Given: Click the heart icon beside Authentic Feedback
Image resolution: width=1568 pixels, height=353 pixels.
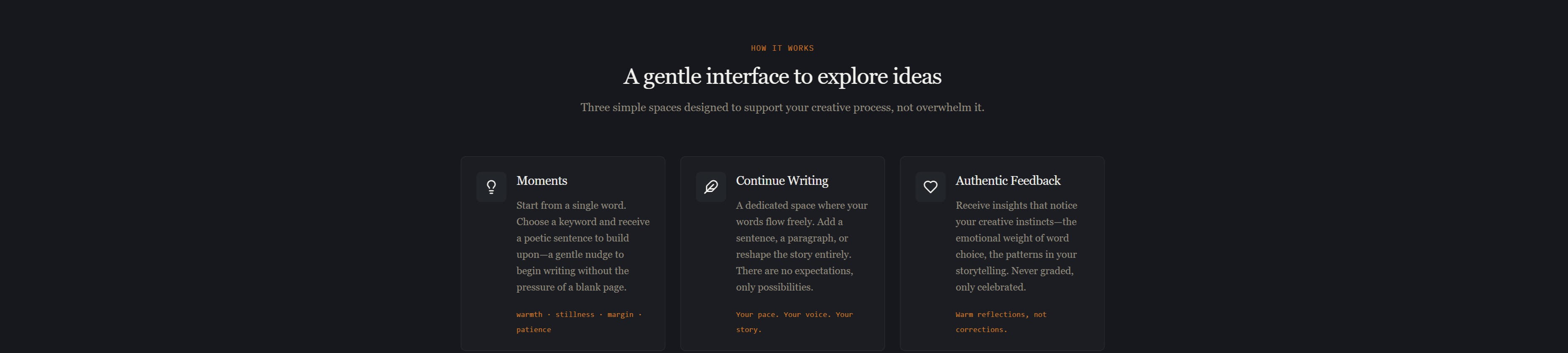Looking at the screenshot, I should [930, 187].
